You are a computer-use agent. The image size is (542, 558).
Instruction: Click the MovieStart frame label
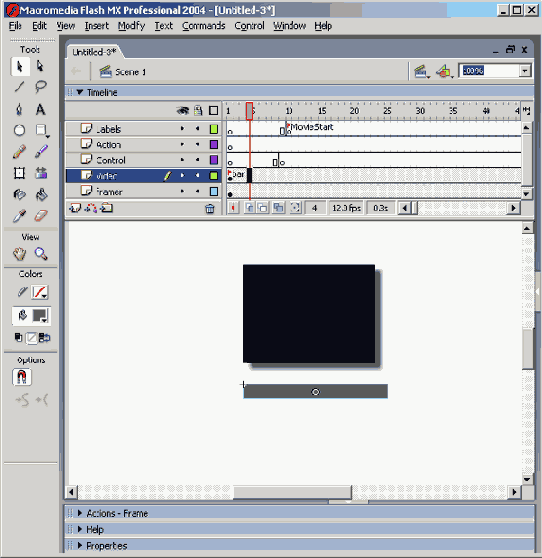(312, 127)
